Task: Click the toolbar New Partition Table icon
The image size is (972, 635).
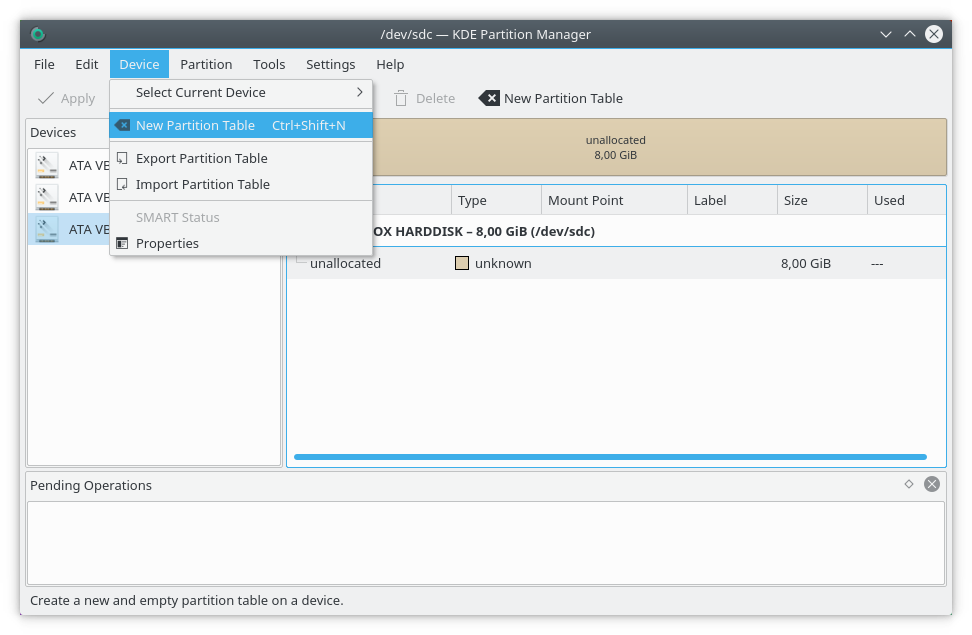Action: point(489,98)
